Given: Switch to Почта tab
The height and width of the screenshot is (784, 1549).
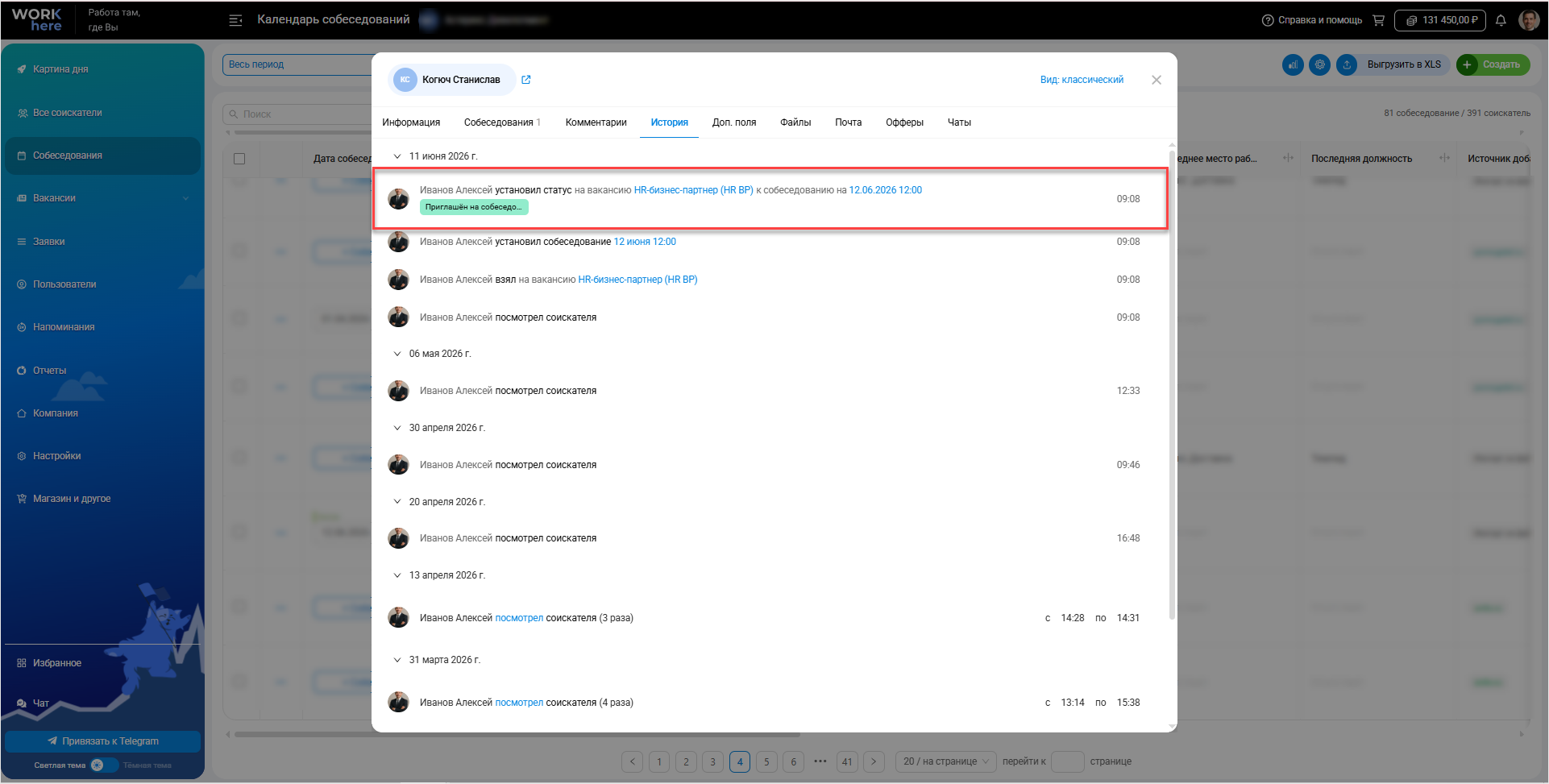Looking at the screenshot, I should [848, 122].
